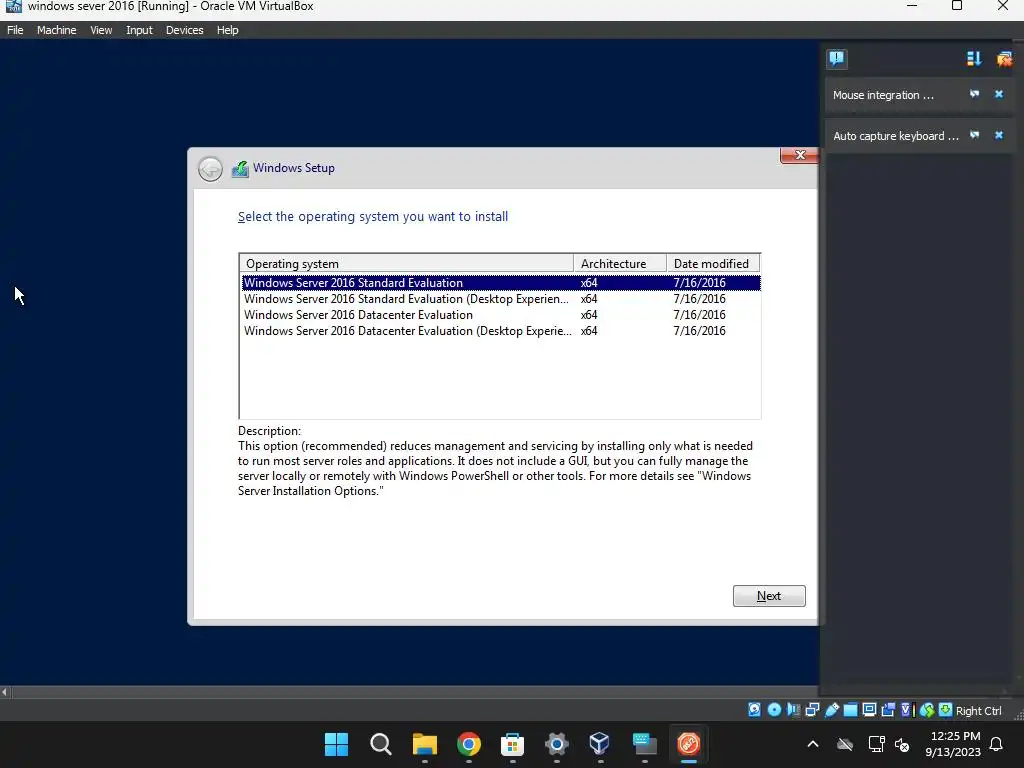Open Microsoft Store from taskbar

click(x=512, y=744)
